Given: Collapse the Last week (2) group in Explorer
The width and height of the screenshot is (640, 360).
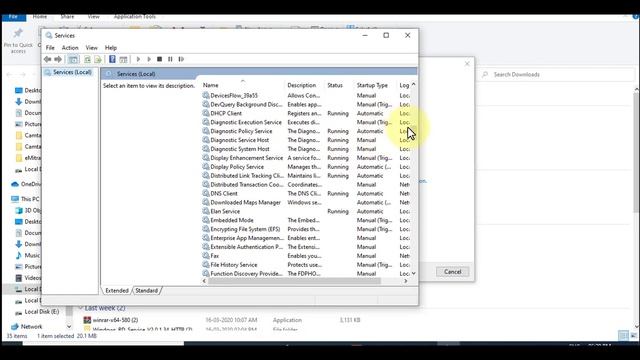Looking at the screenshot, I should point(81,308).
